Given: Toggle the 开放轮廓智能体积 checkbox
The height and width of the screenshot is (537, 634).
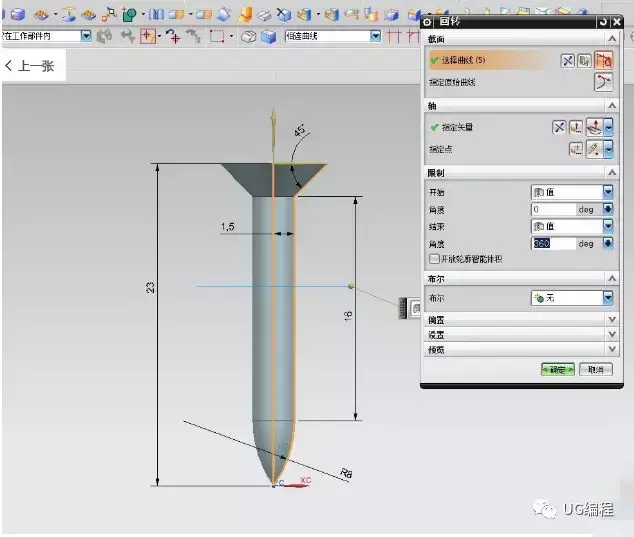Looking at the screenshot, I should [x=434, y=258].
